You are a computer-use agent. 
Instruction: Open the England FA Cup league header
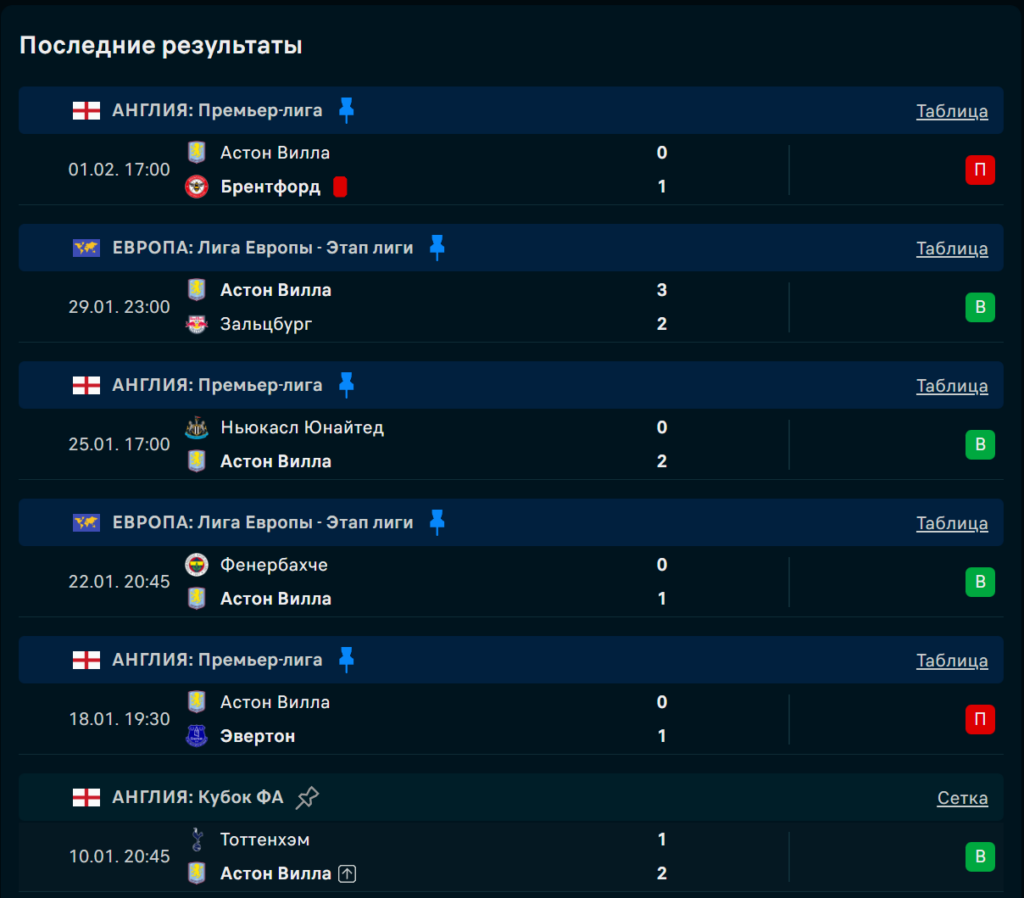[198, 797]
